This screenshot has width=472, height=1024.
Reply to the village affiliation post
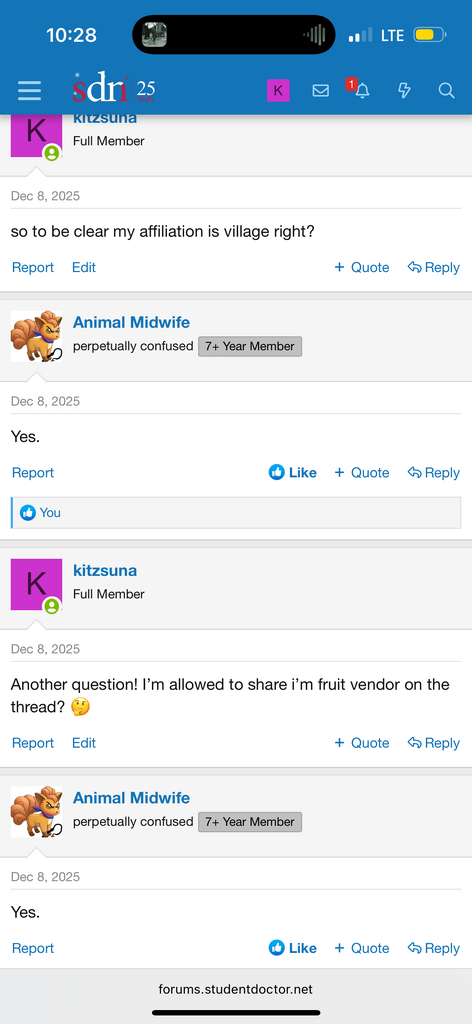tap(433, 267)
